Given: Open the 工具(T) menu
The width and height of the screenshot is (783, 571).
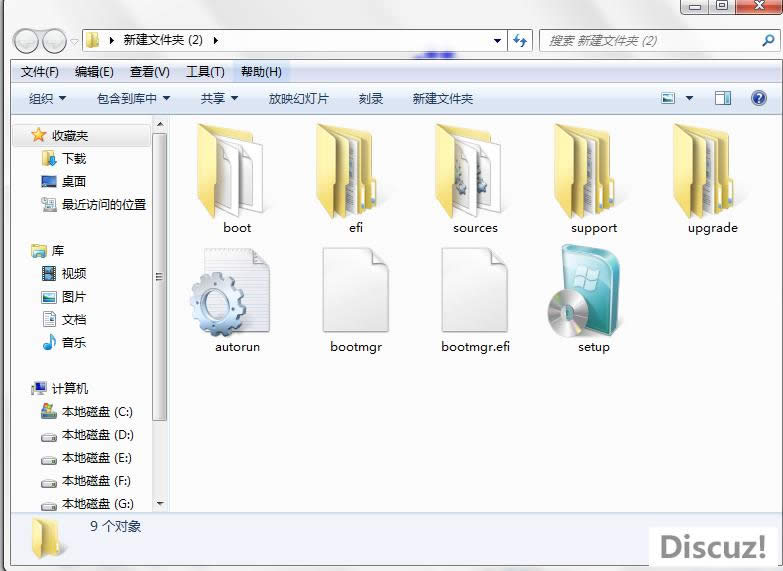Looking at the screenshot, I should 205,72.
